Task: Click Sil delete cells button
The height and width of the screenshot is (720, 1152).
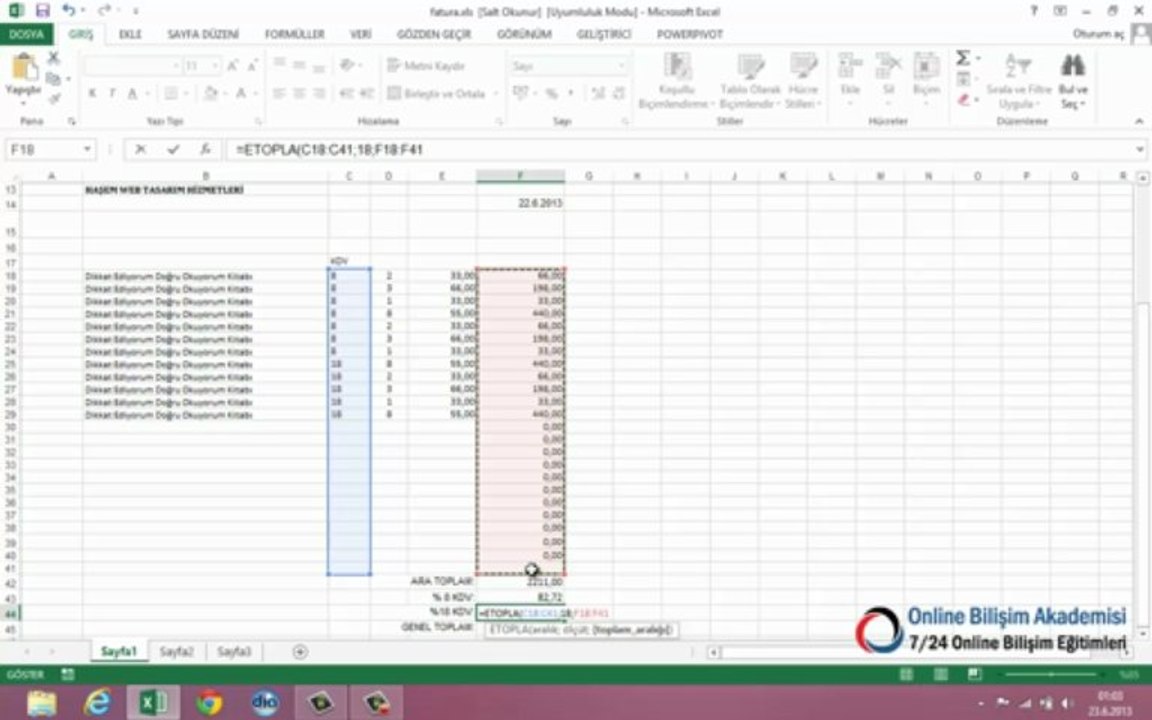Action: point(888,77)
